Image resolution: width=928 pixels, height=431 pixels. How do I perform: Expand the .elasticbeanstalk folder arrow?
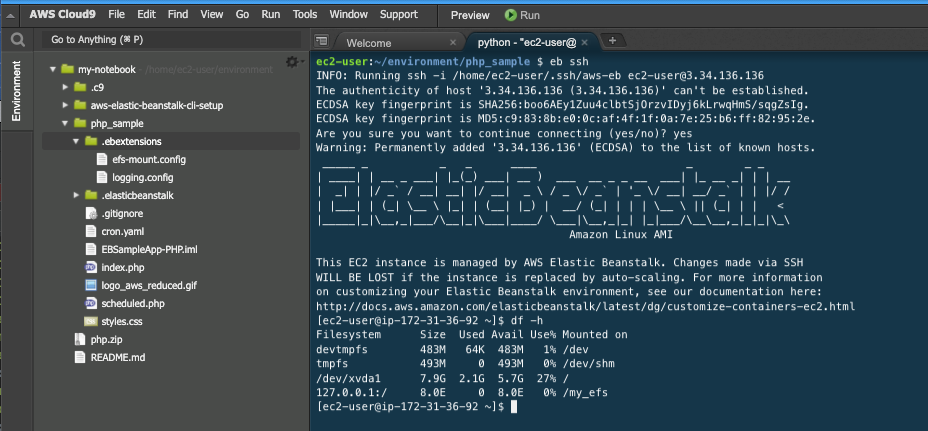pos(76,195)
